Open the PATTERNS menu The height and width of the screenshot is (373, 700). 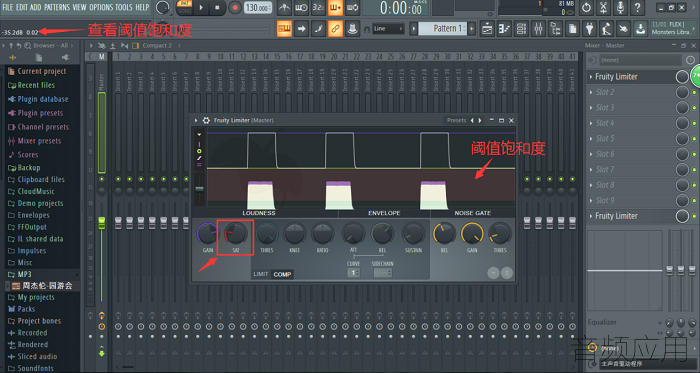(57, 8)
